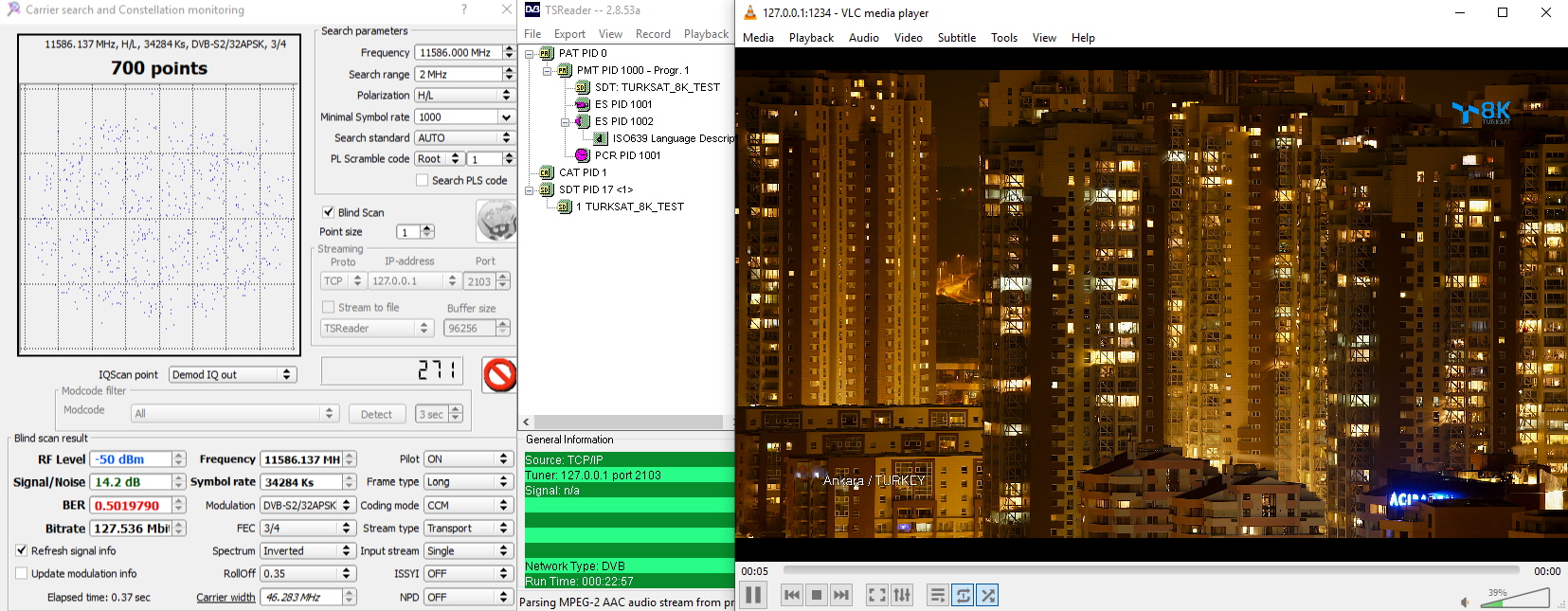Open TSReader View menu
Image resolution: width=1568 pixels, height=611 pixels.
tap(610, 33)
